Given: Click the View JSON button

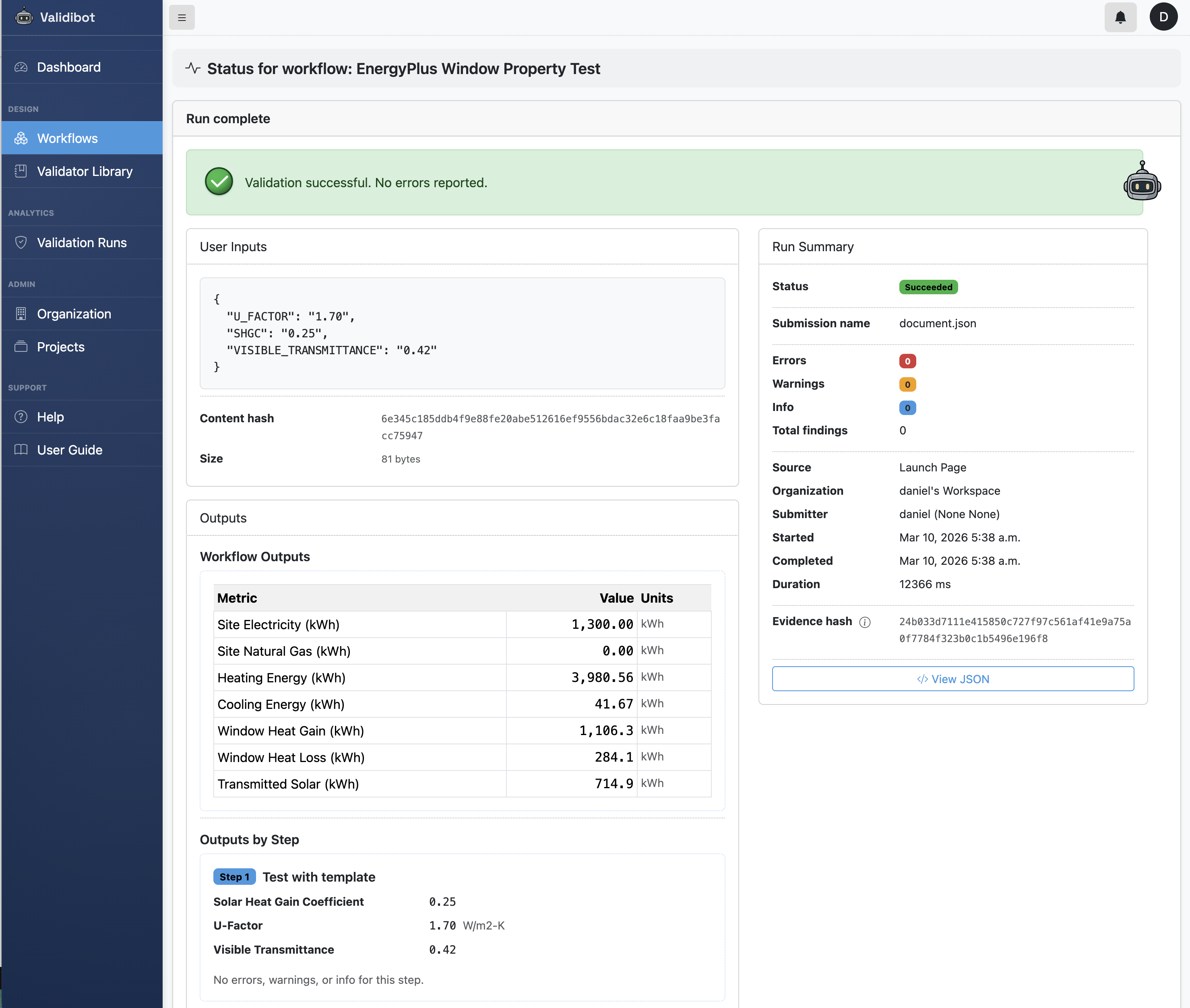Looking at the screenshot, I should click(952, 679).
